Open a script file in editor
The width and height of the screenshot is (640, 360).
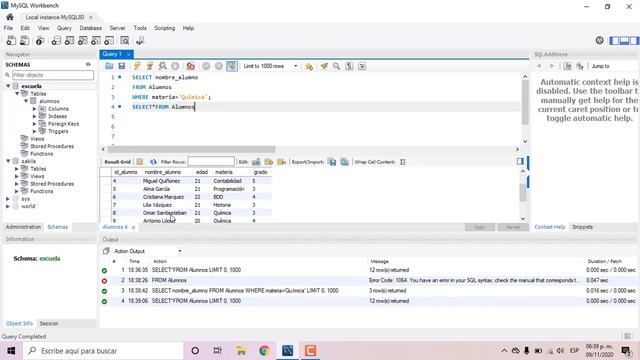109,66
